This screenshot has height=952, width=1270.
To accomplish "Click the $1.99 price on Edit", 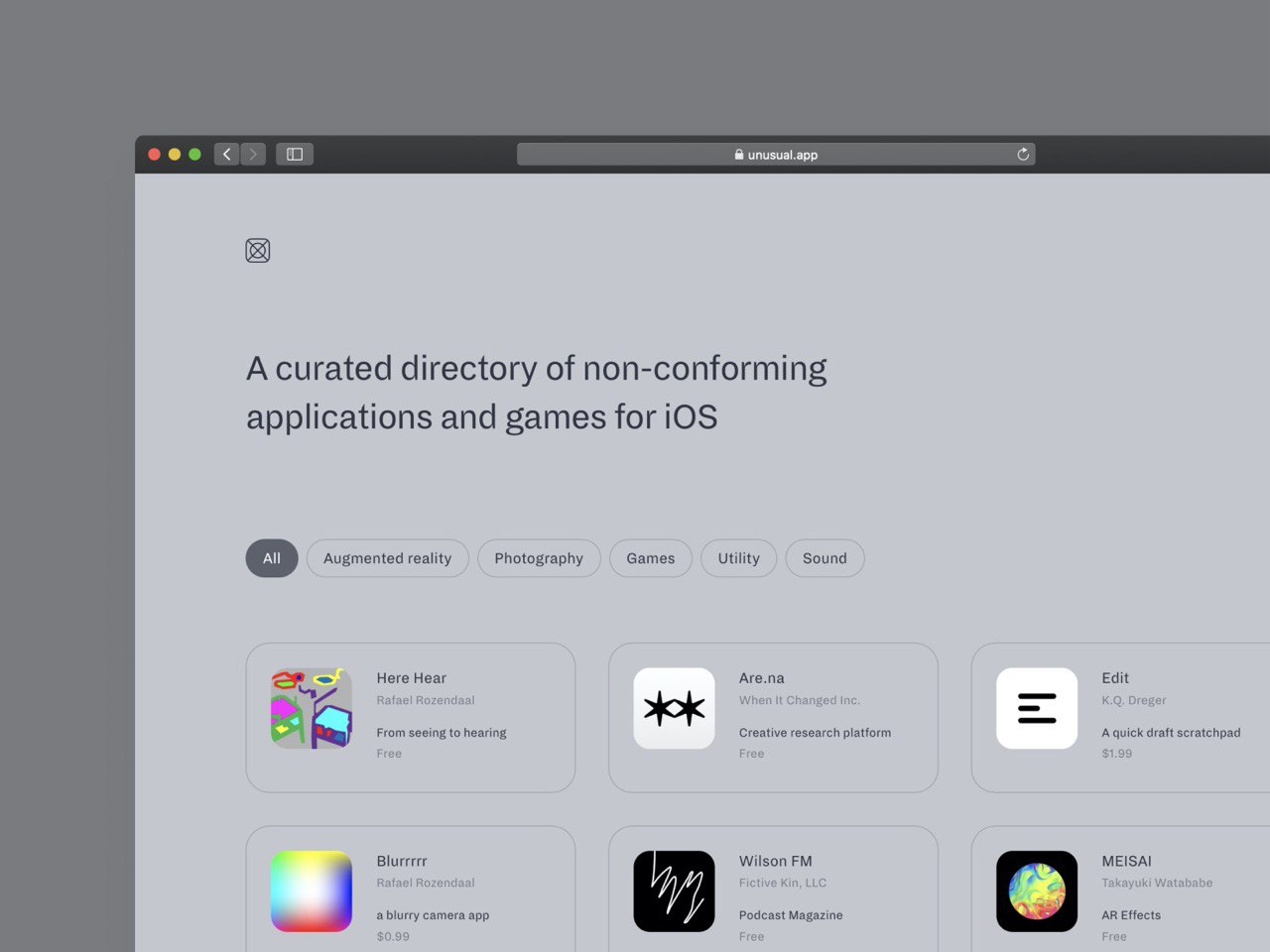I will pos(1116,754).
